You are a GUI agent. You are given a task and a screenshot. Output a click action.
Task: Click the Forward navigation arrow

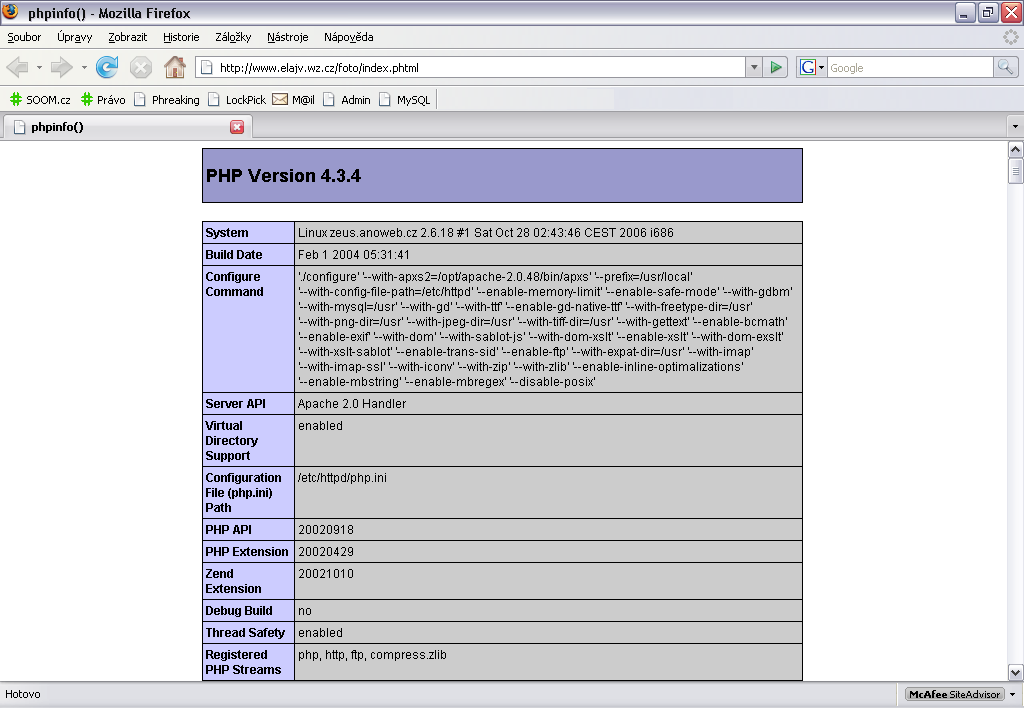(62, 68)
